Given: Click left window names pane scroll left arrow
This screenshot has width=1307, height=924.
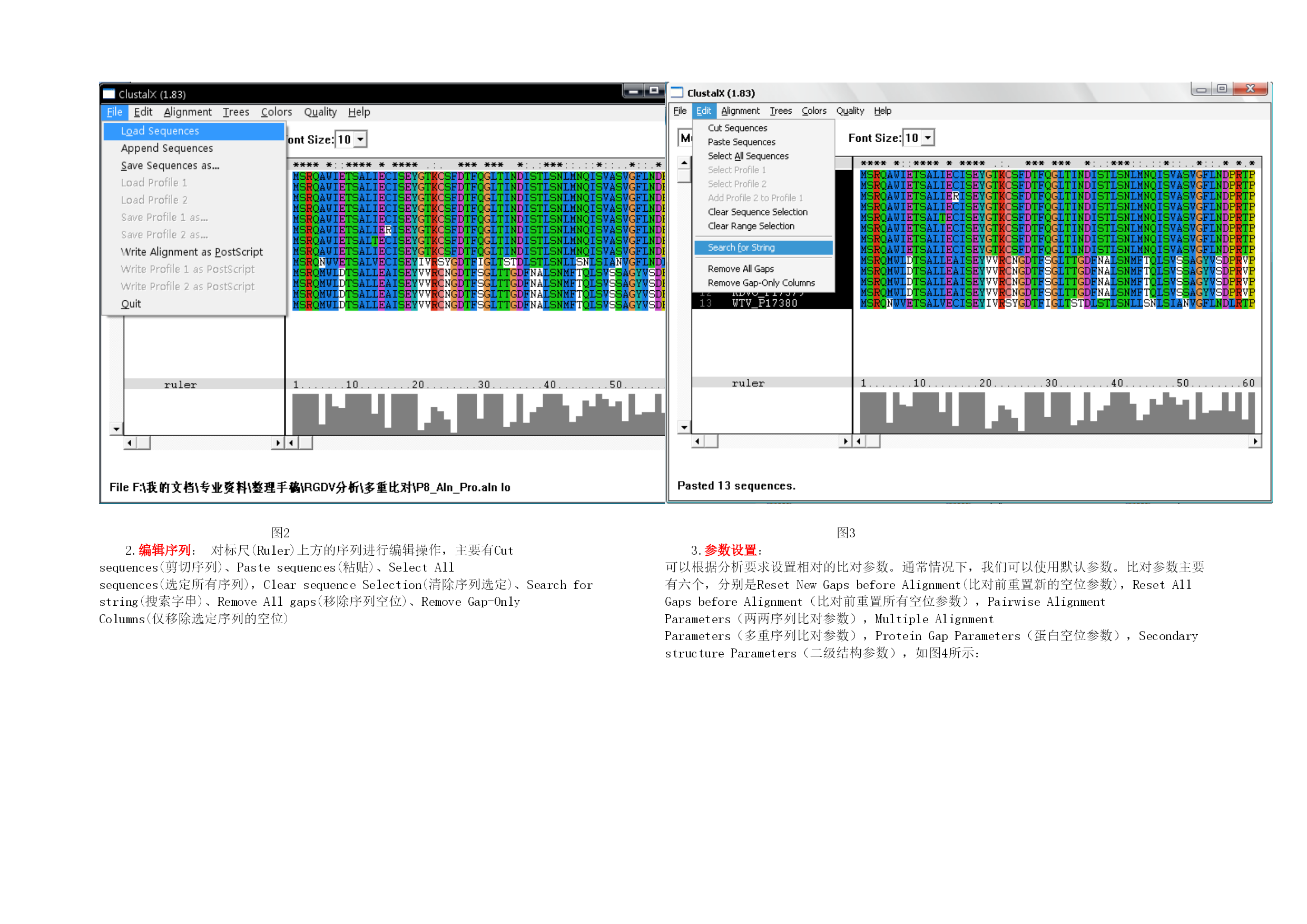Looking at the screenshot, I should pos(130,443).
